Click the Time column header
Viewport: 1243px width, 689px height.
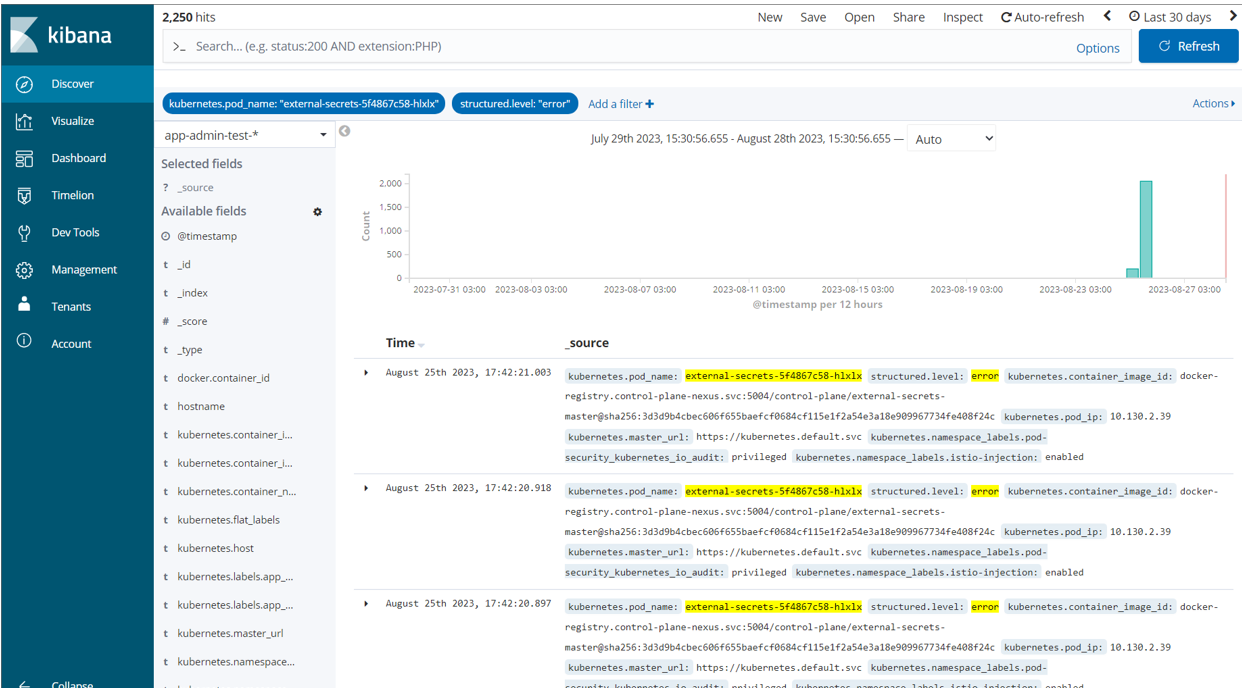pyautogui.click(x=400, y=343)
